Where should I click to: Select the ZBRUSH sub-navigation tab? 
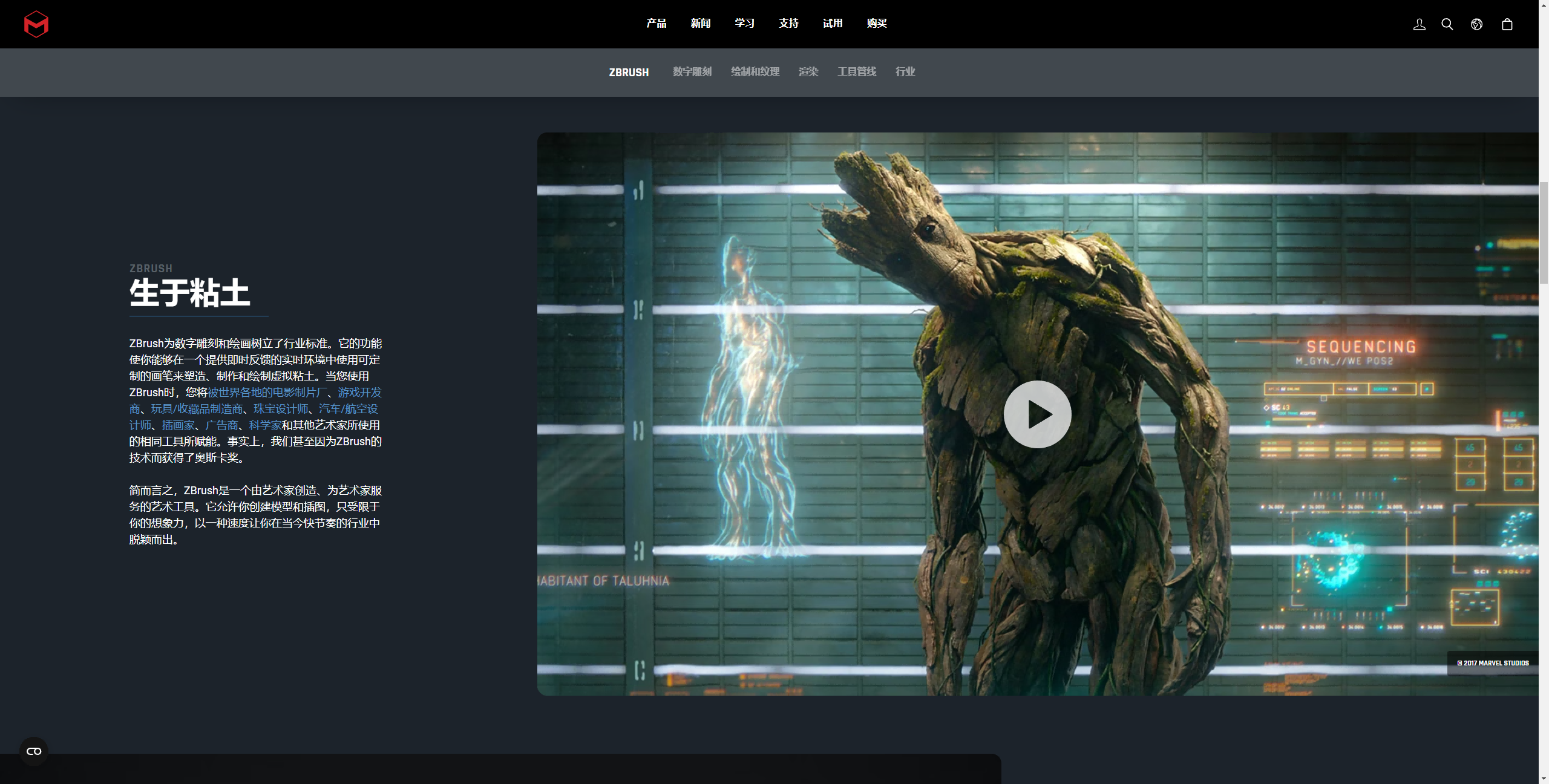[629, 73]
